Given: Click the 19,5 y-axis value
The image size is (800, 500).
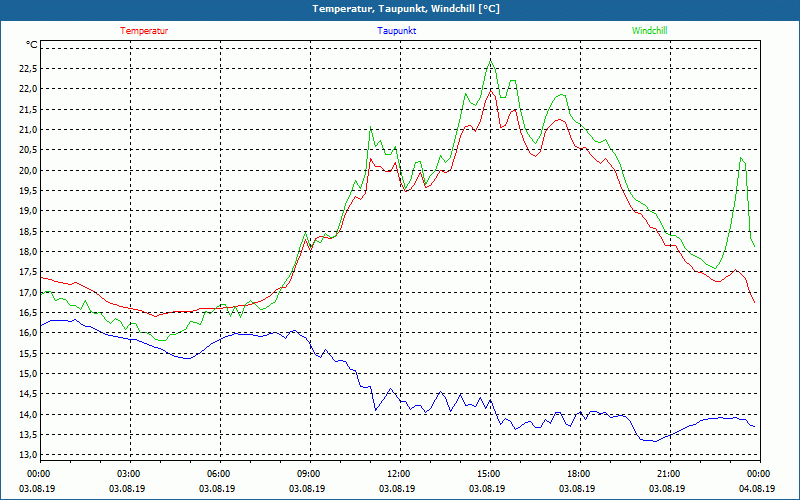Looking at the screenshot, I should pyautogui.click(x=29, y=191).
